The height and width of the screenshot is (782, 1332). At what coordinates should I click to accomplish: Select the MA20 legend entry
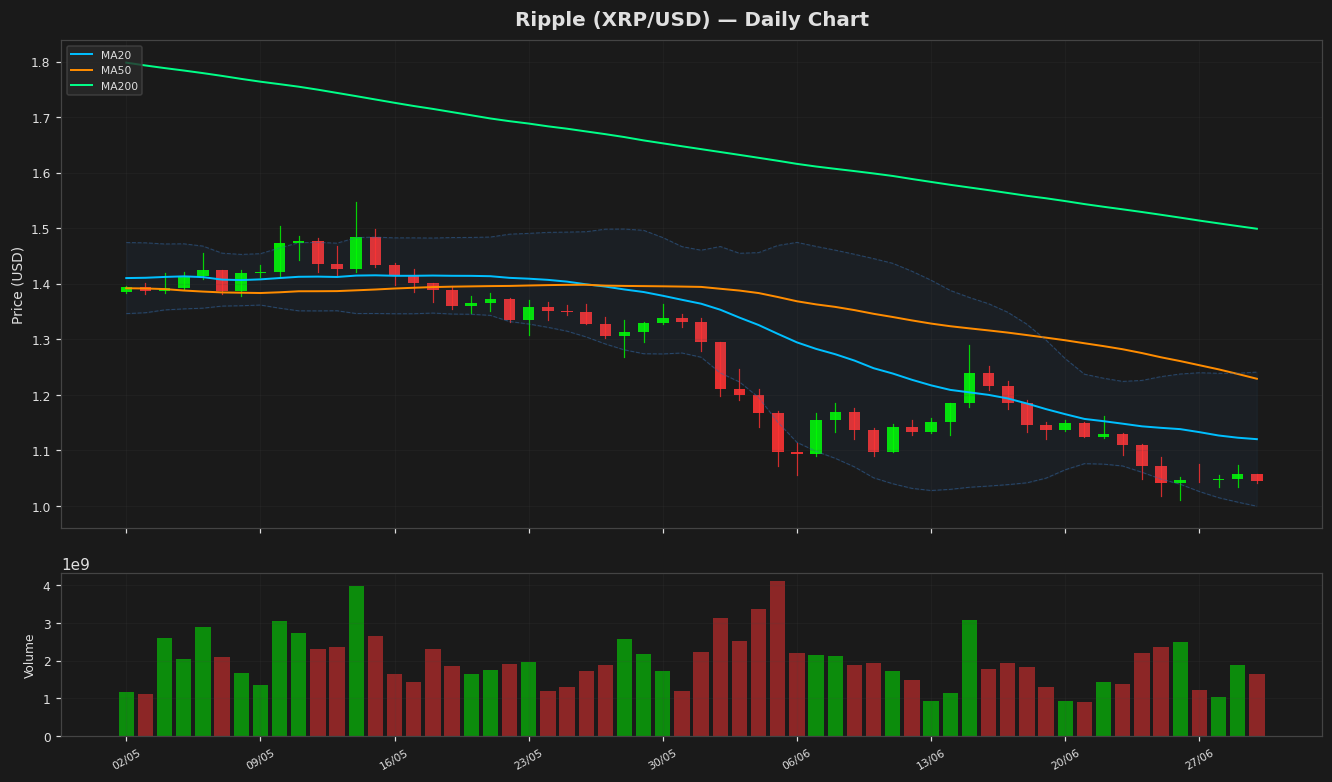(x=105, y=55)
